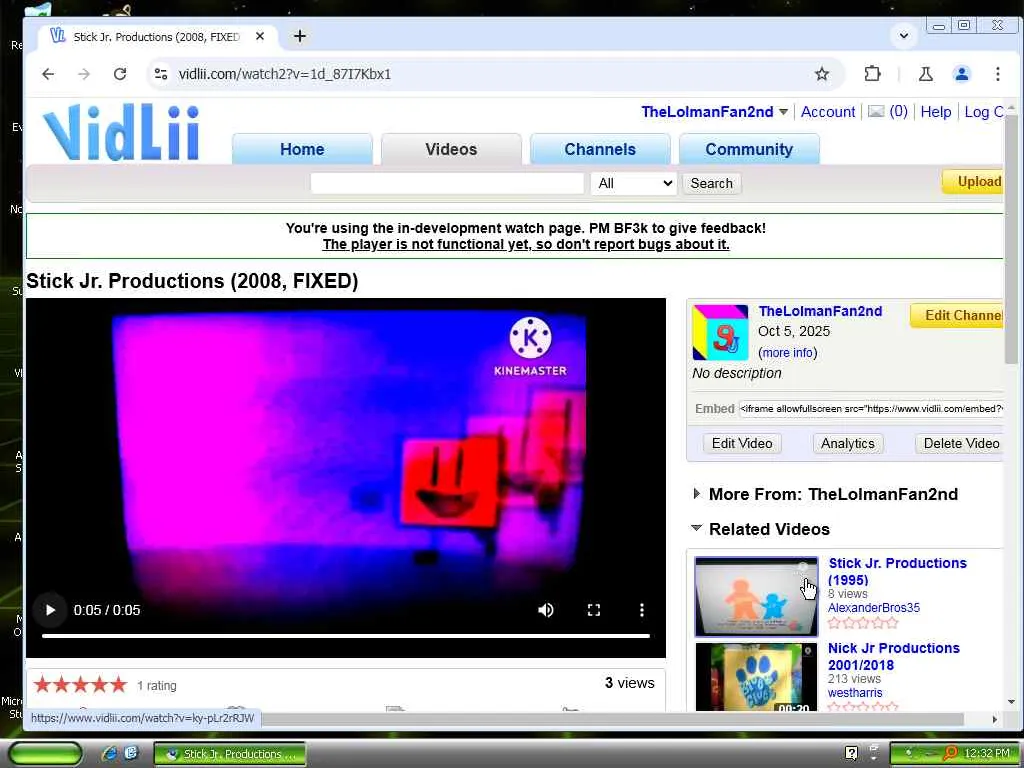Open Chrome three-dot menu
Screen dimensions: 1024x768
point(997,74)
